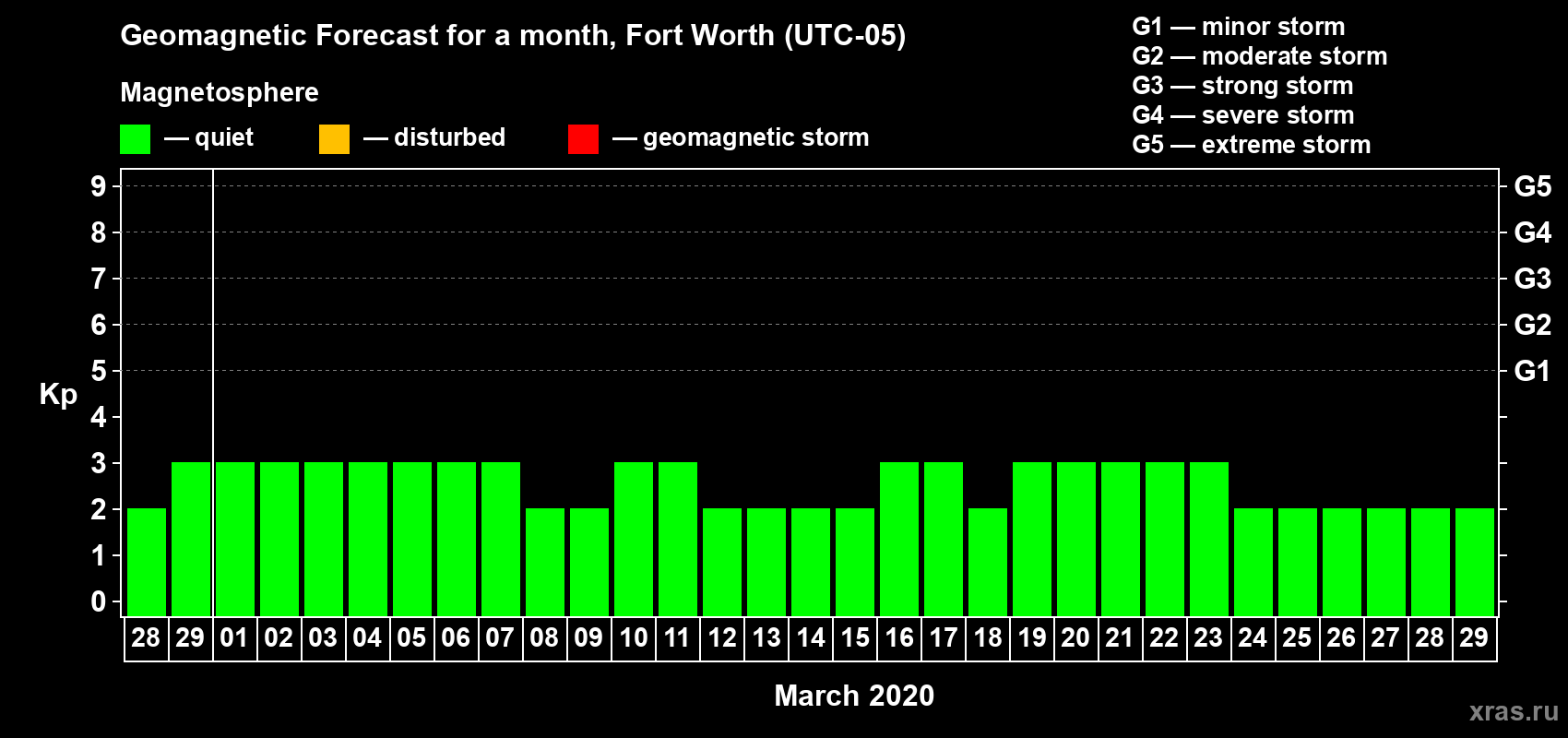Click the 'Magnetosphere' heading
The image size is (1568, 738).
220,92
